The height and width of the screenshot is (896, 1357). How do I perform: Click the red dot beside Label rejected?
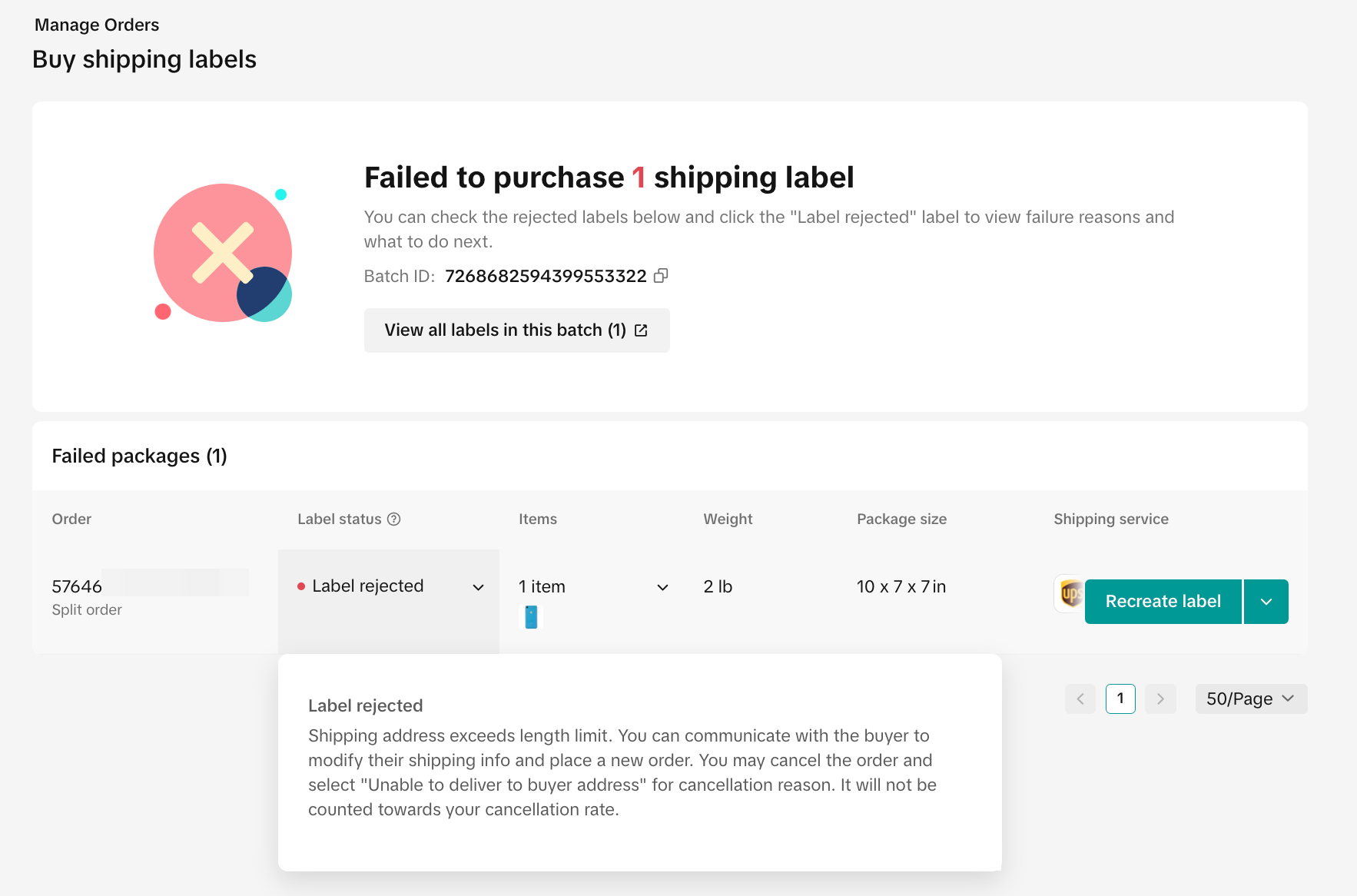pyautogui.click(x=301, y=587)
